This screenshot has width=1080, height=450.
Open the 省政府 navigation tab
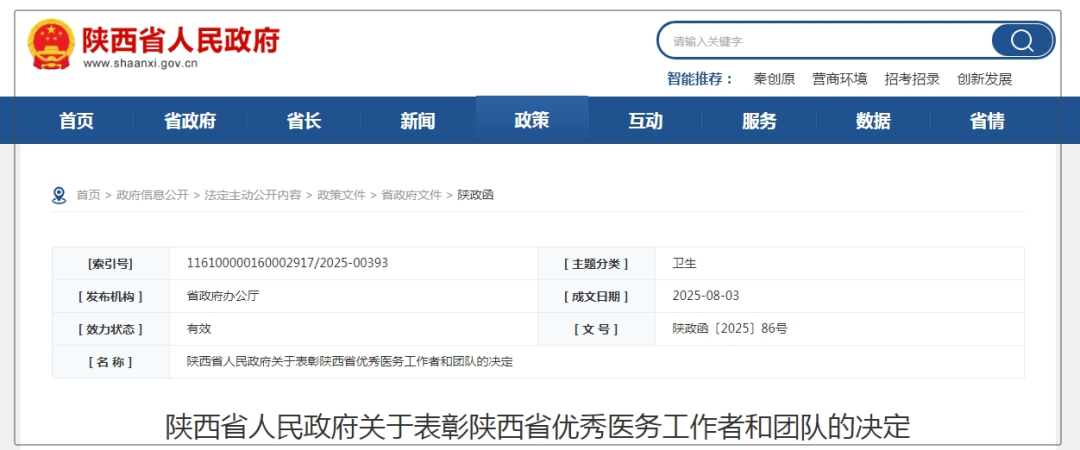click(x=190, y=121)
